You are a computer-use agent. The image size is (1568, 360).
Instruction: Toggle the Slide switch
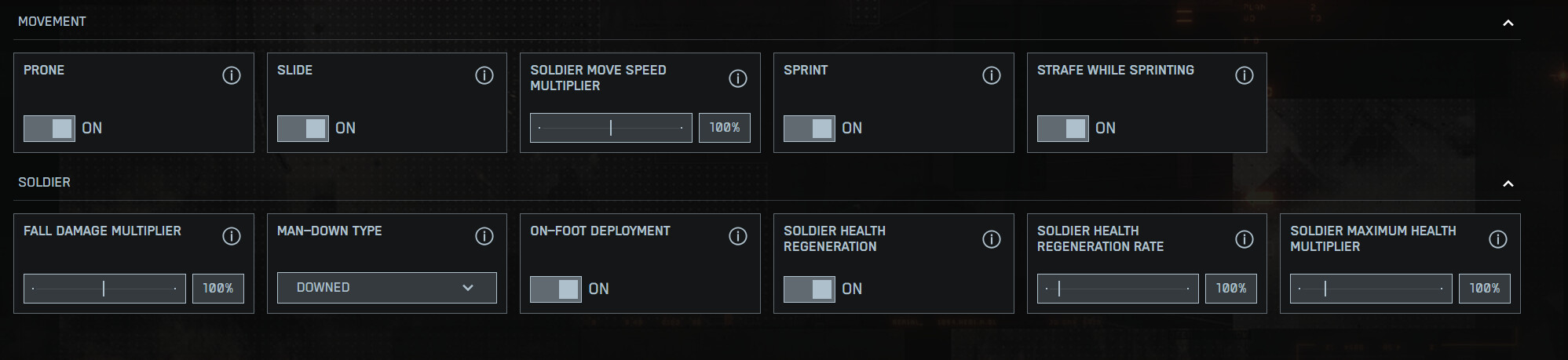coord(303,128)
